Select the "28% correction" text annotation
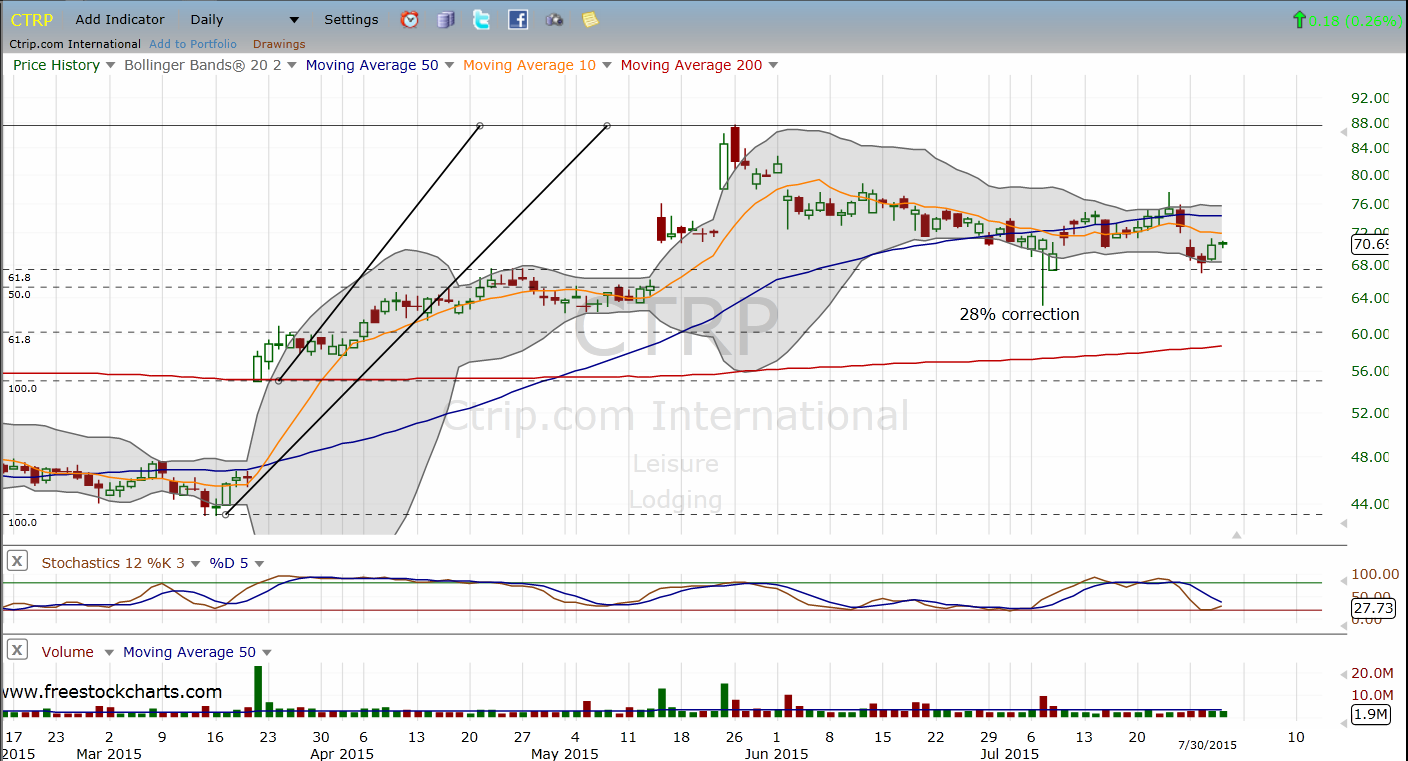Viewport: 1408px width, 761px height. [1019, 314]
